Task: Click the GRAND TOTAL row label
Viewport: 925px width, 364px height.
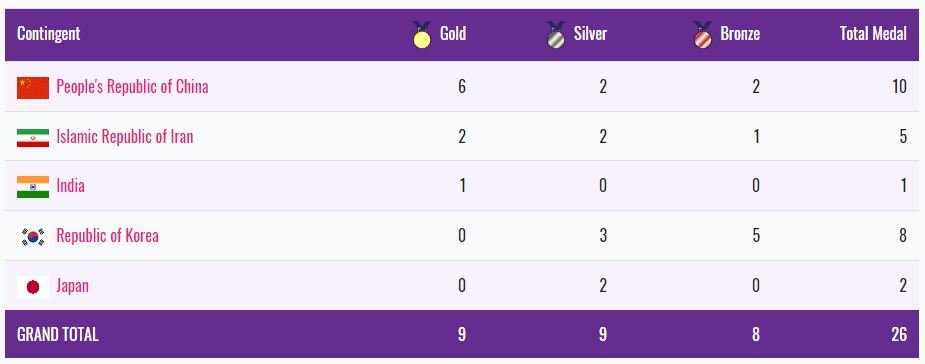Action: click(58, 335)
